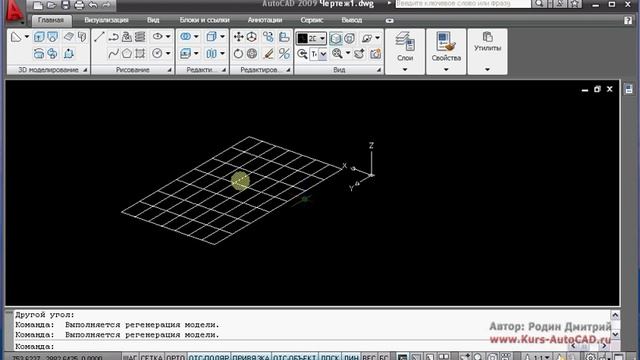Toggle ОРТО ortho mode in status bar
The height and width of the screenshot is (360, 640).
pyautogui.click(x=176, y=357)
